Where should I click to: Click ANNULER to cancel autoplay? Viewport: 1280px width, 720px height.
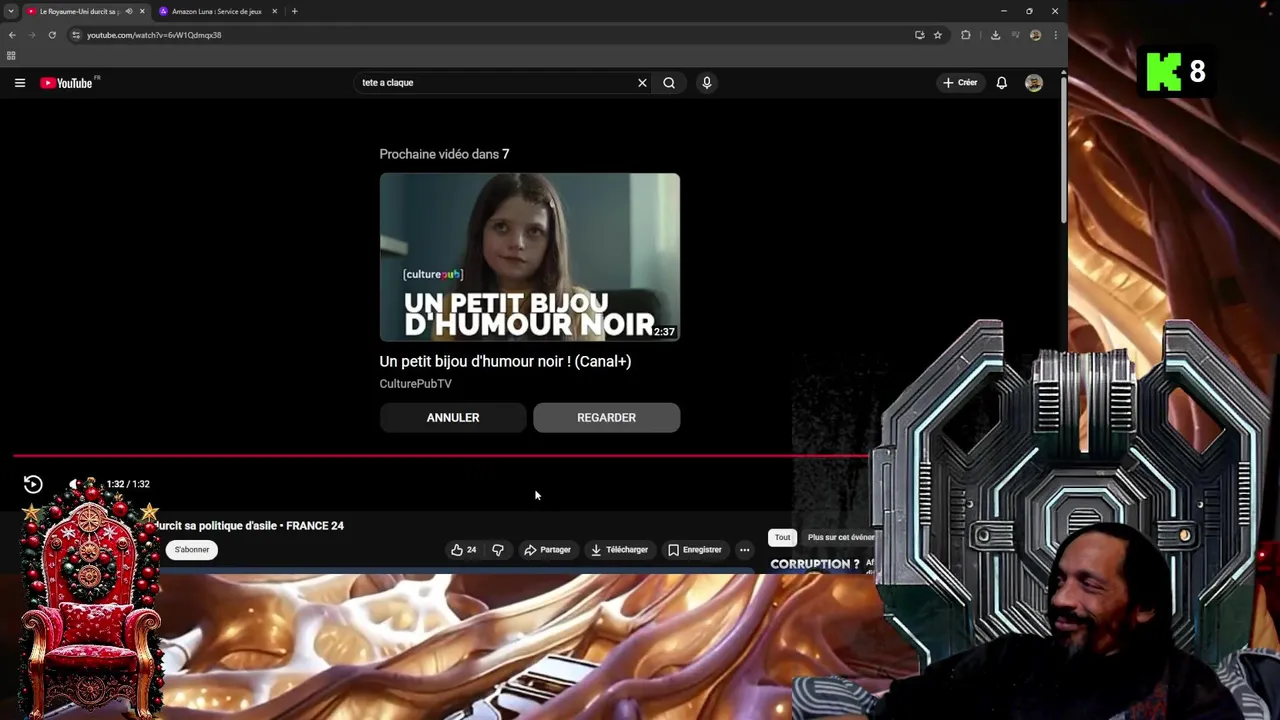(x=453, y=418)
